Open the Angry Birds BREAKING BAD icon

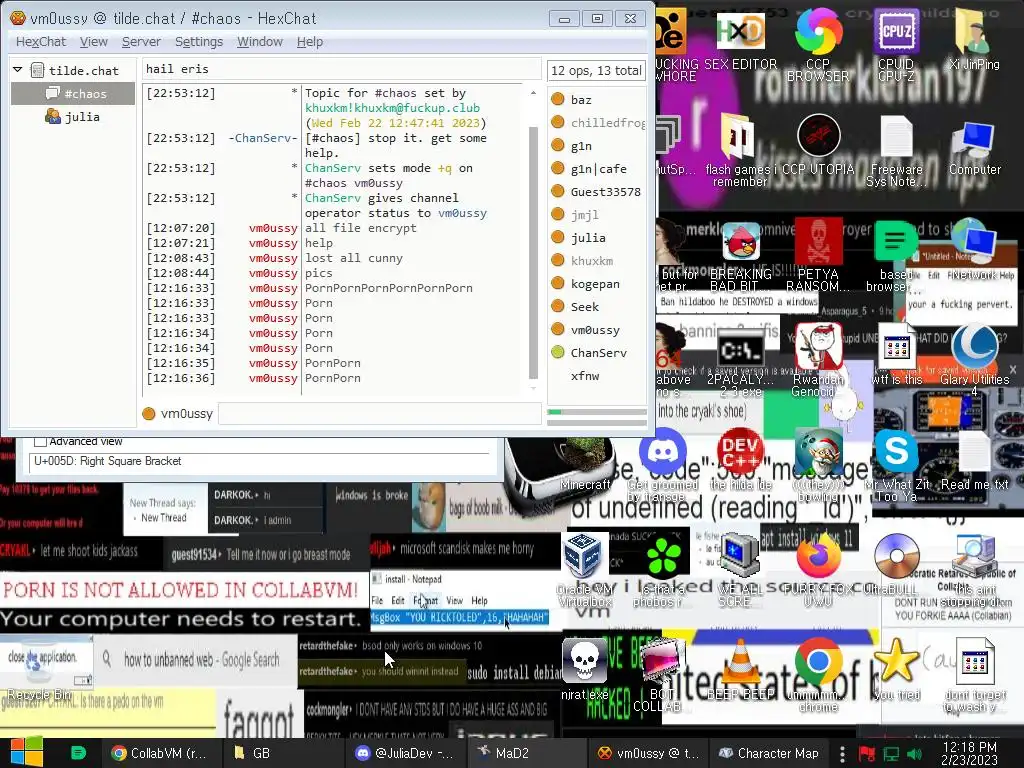coord(741,256)
